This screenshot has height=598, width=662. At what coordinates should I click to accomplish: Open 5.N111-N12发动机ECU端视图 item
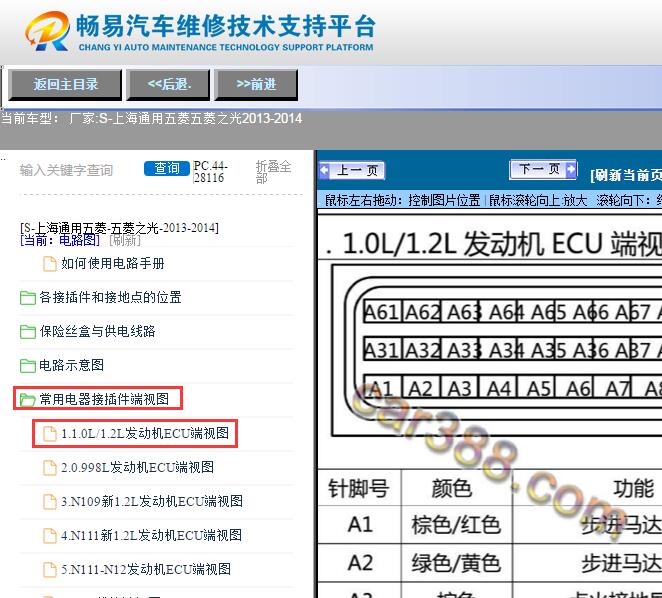click(x=146, y=569)
